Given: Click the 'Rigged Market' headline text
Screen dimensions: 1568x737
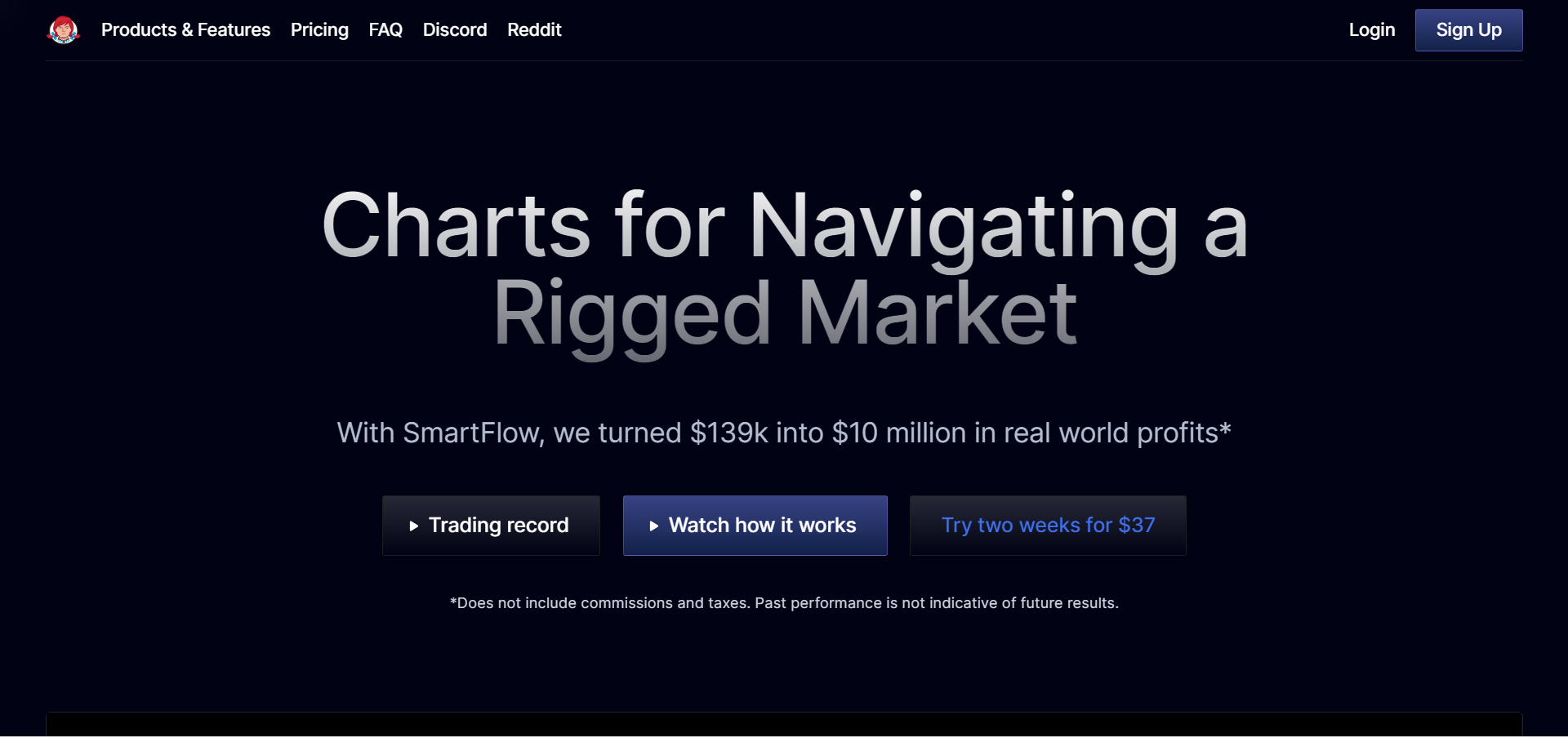Looking at the screenshot, I should coord(784,314).
